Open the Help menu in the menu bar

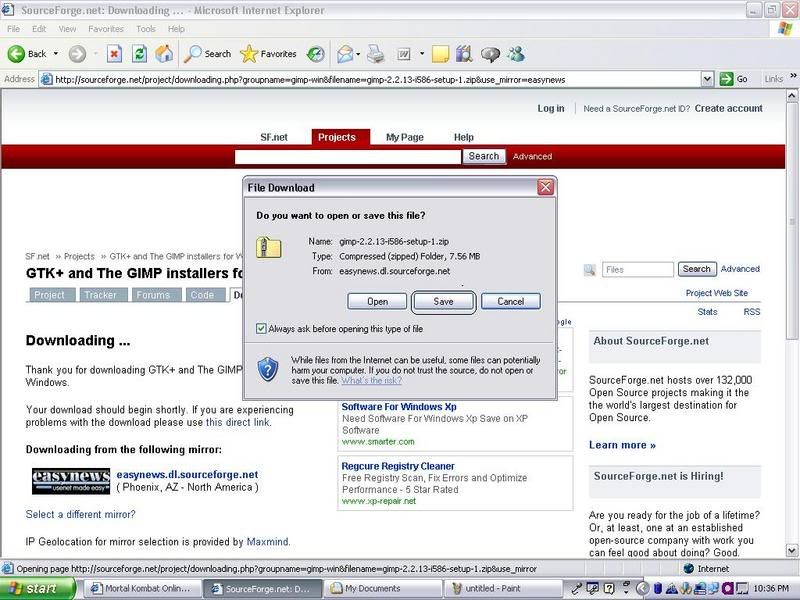pyautogui.click(x=176, y=29)
